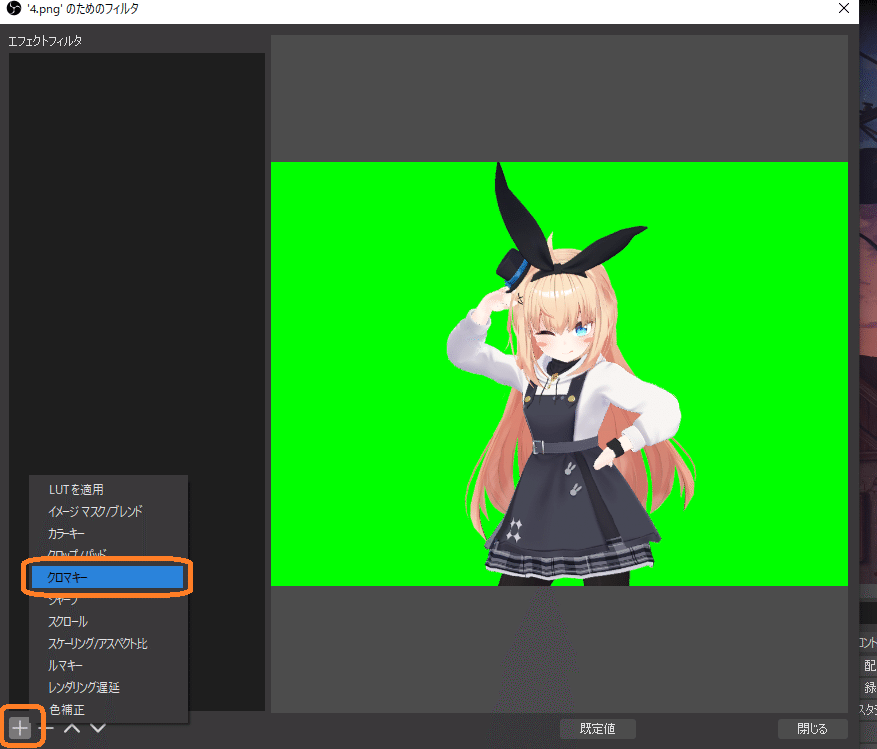Click the green screen character preview
Screen dimensions: 877x749
pyautogui.click(x=559, y=374)
